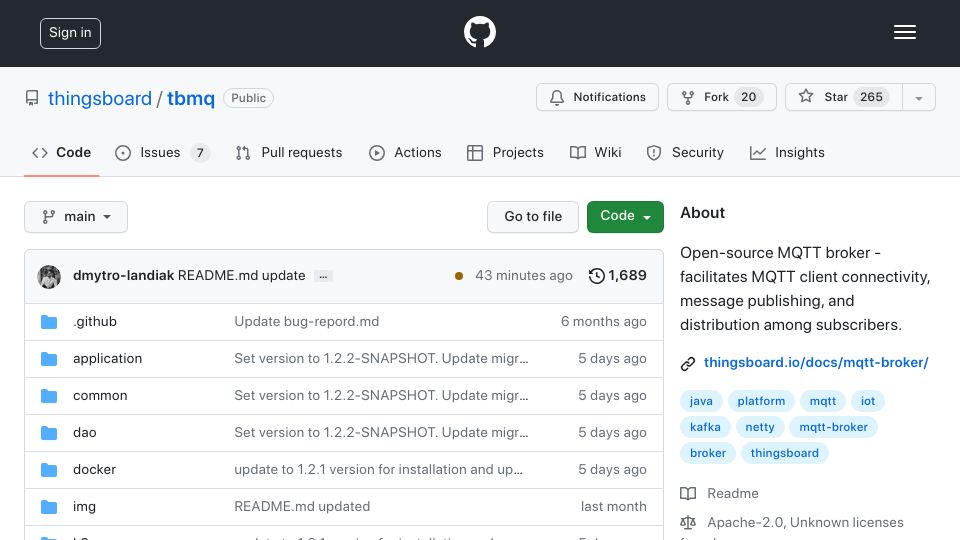Open the docker row's update to 1.2.1 commit
The width and height of the screenshot is (960, 540).
click(x=378, y=470)
